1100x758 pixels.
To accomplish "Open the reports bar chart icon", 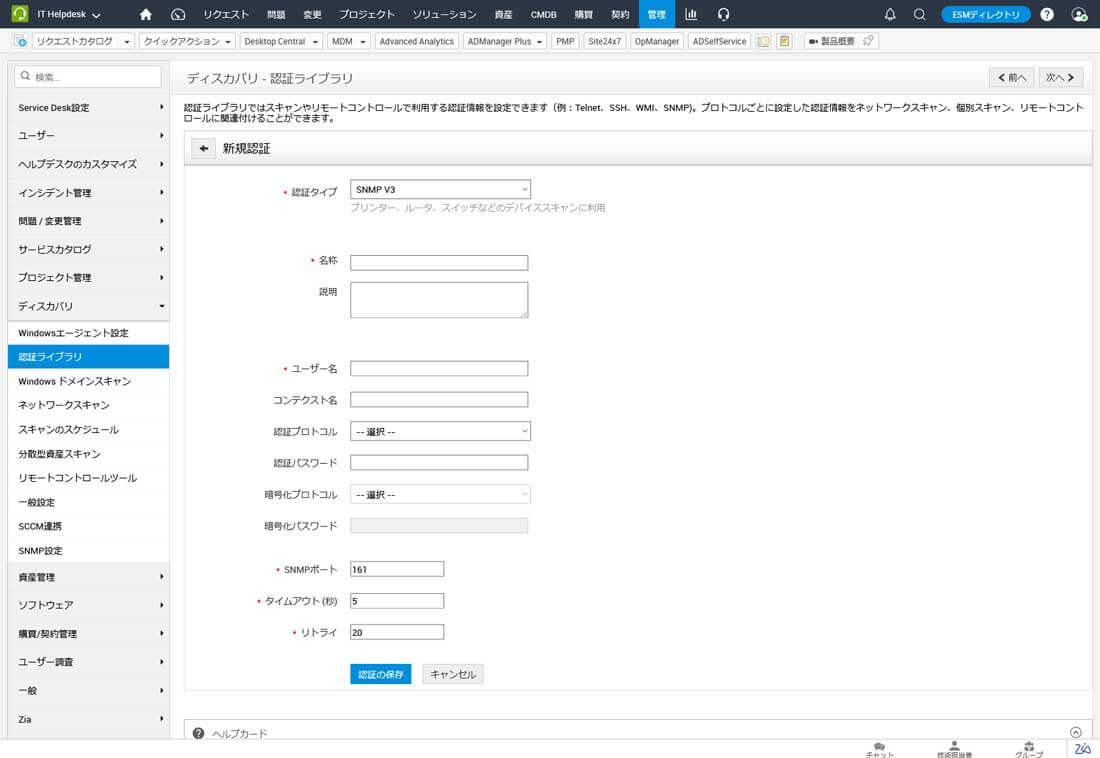I will (691, 14).
